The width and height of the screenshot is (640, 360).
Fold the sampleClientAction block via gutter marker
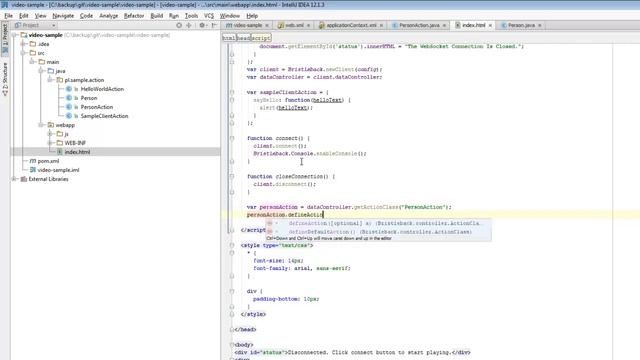232,92
